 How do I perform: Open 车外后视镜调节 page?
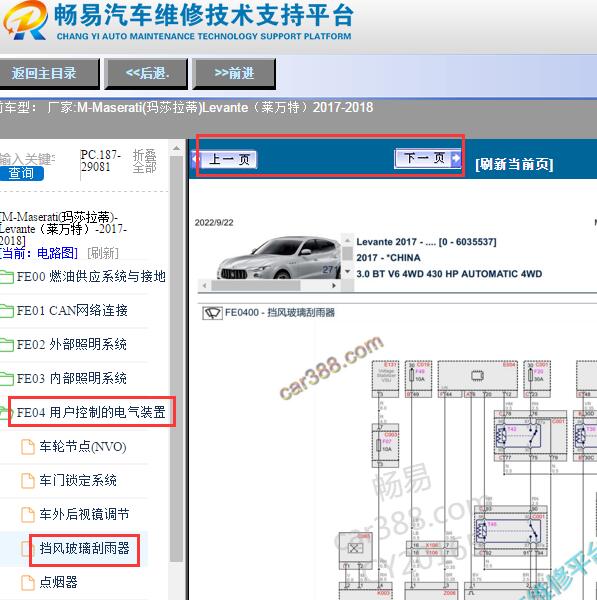tap(84, 514)
